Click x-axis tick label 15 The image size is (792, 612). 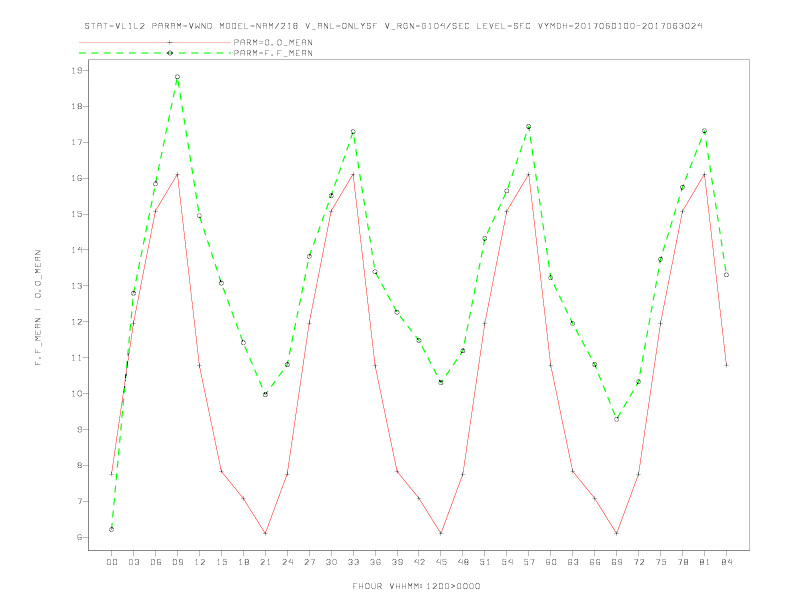tap(221, 562)
